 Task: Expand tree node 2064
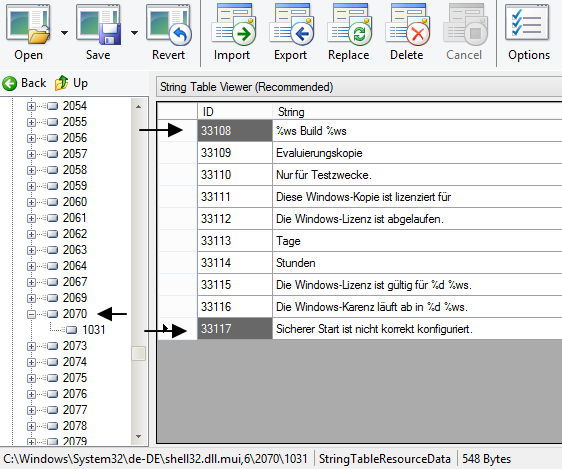coord(31,266)
